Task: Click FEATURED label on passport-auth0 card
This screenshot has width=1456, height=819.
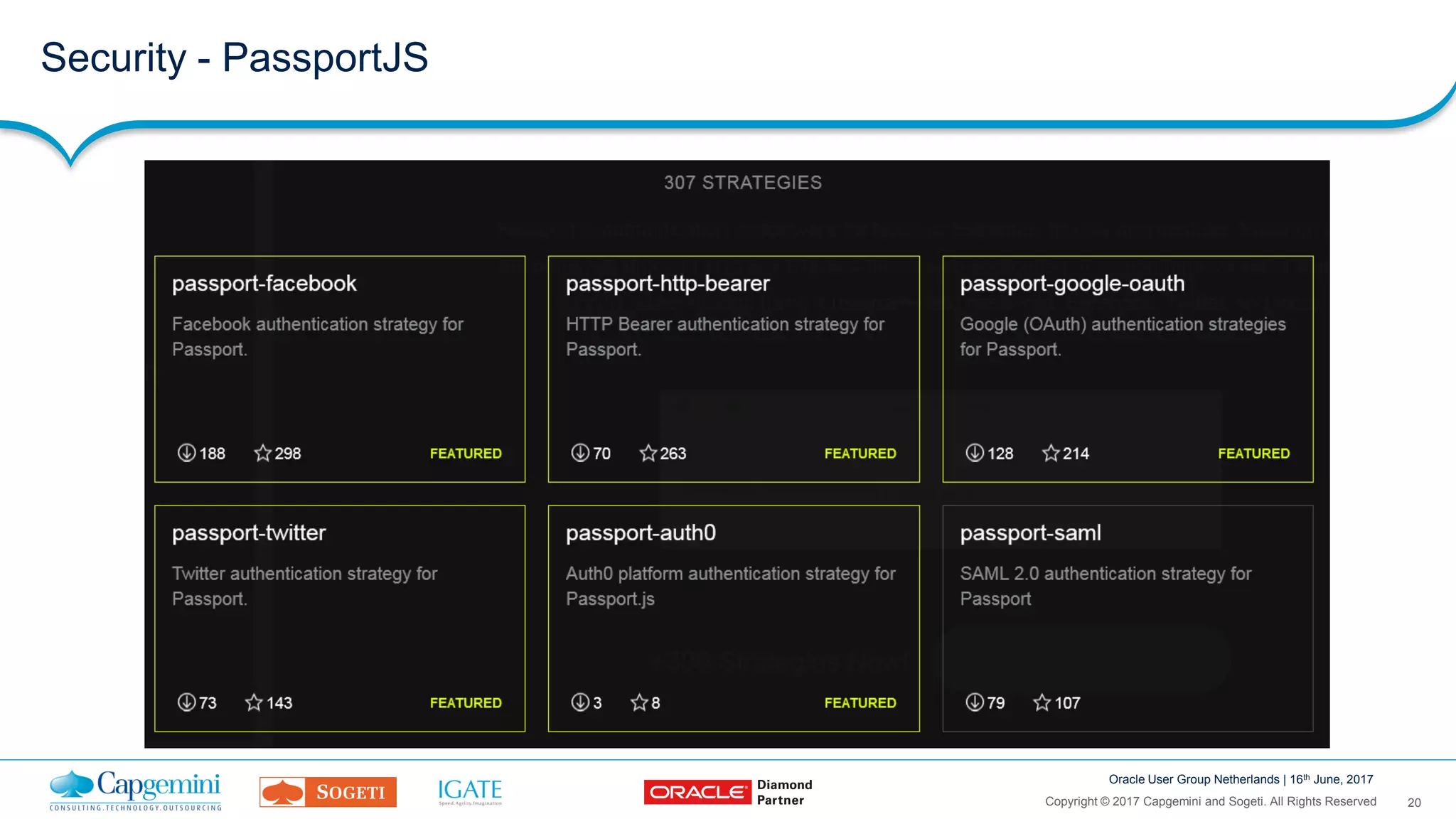Action: (x=860, y=703)
